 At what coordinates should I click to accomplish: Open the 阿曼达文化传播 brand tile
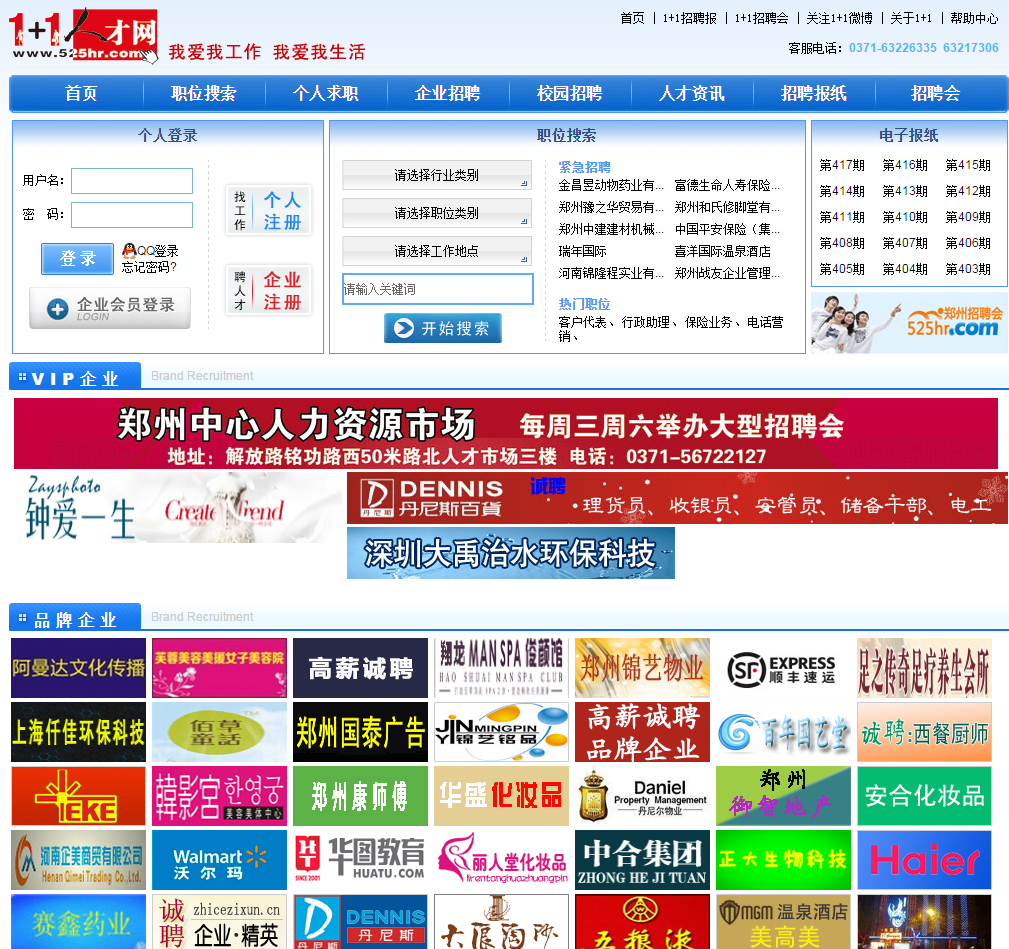point(79,668)
